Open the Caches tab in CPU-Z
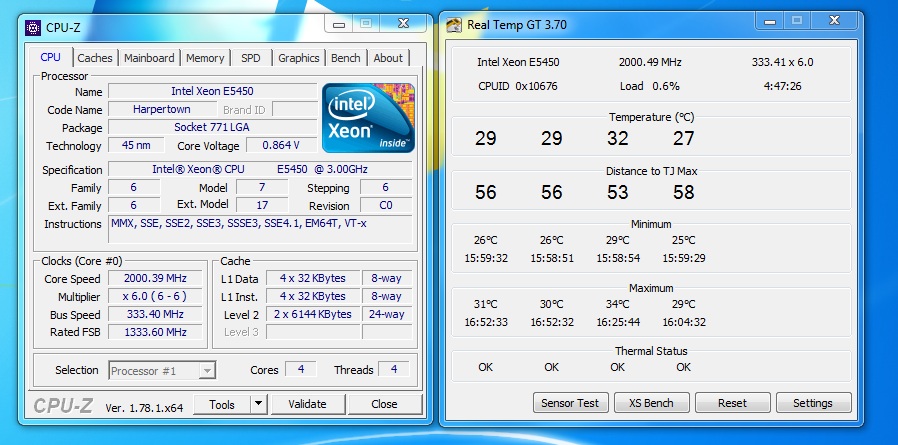 pyautogui.click(x=94, y=58)
